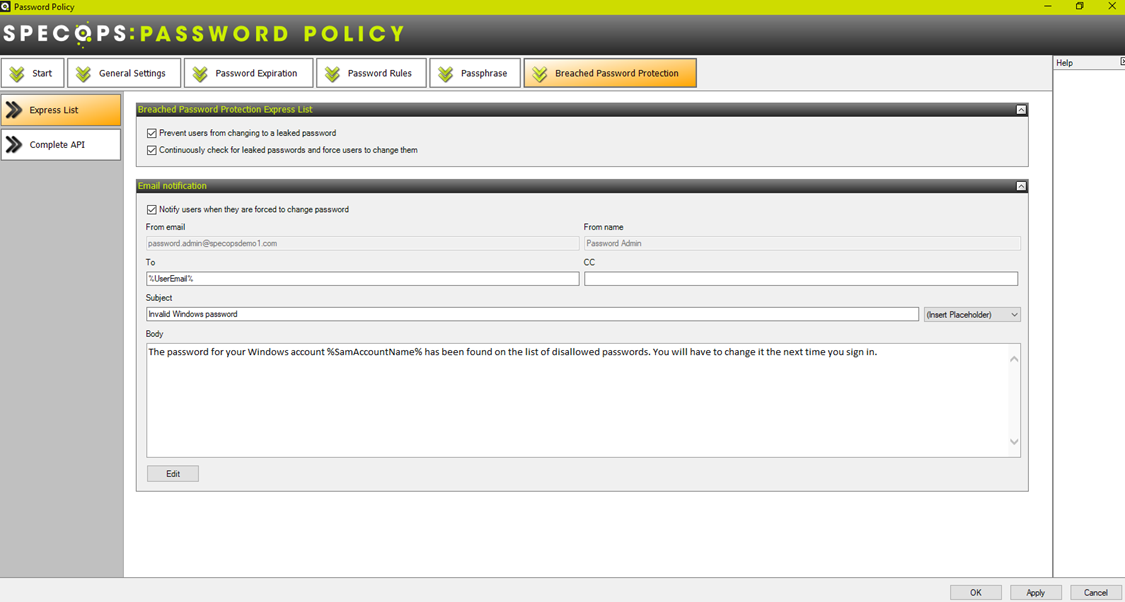
Task: Open the Insert Placeholder dropdown
Action: tap(972, 314)
